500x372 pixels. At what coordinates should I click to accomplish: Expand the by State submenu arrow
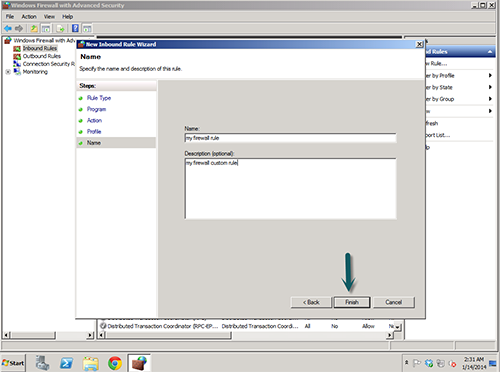click(x=490, y=87)
